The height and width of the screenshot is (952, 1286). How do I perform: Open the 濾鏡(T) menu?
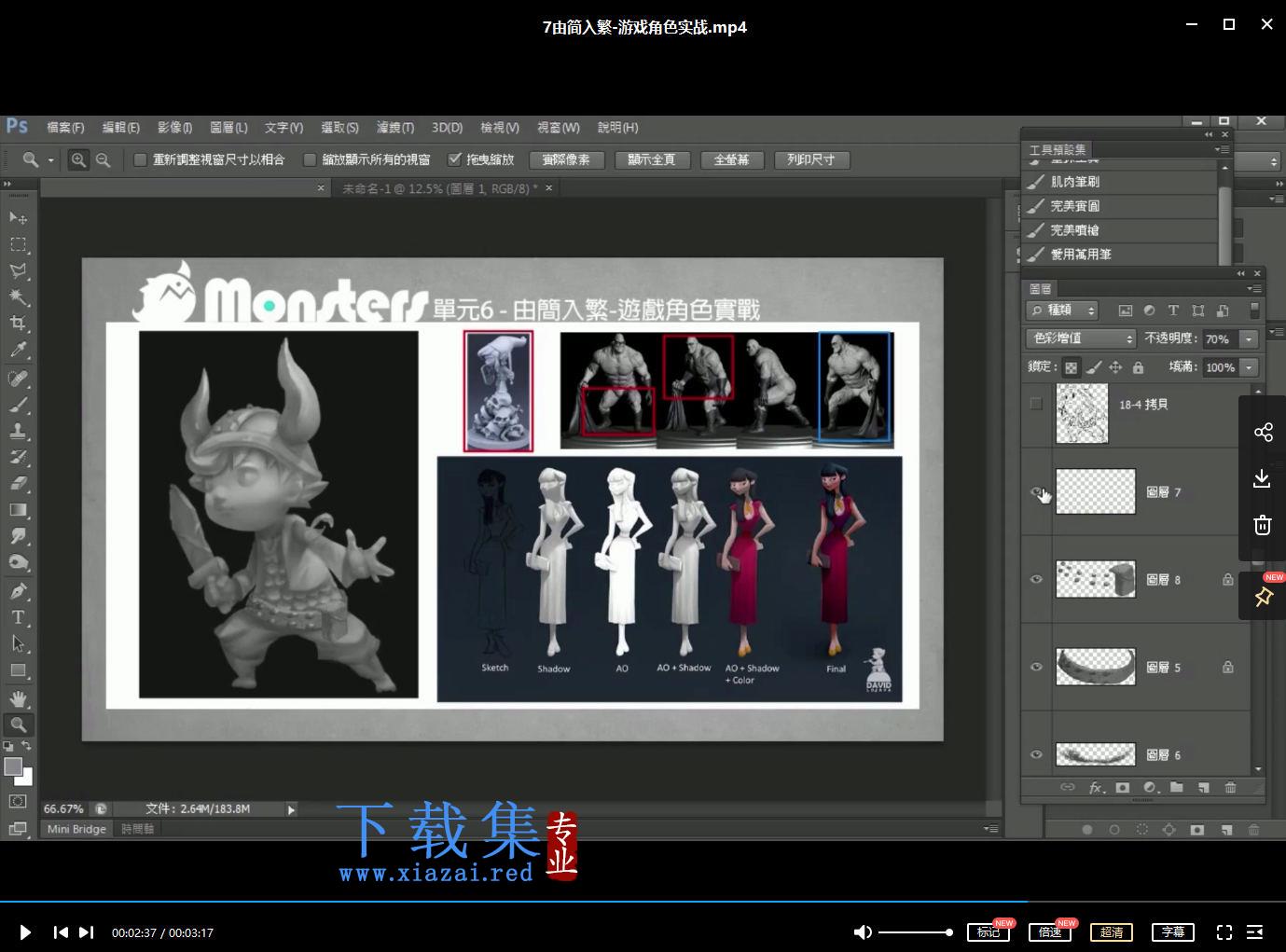click(394, 128)
